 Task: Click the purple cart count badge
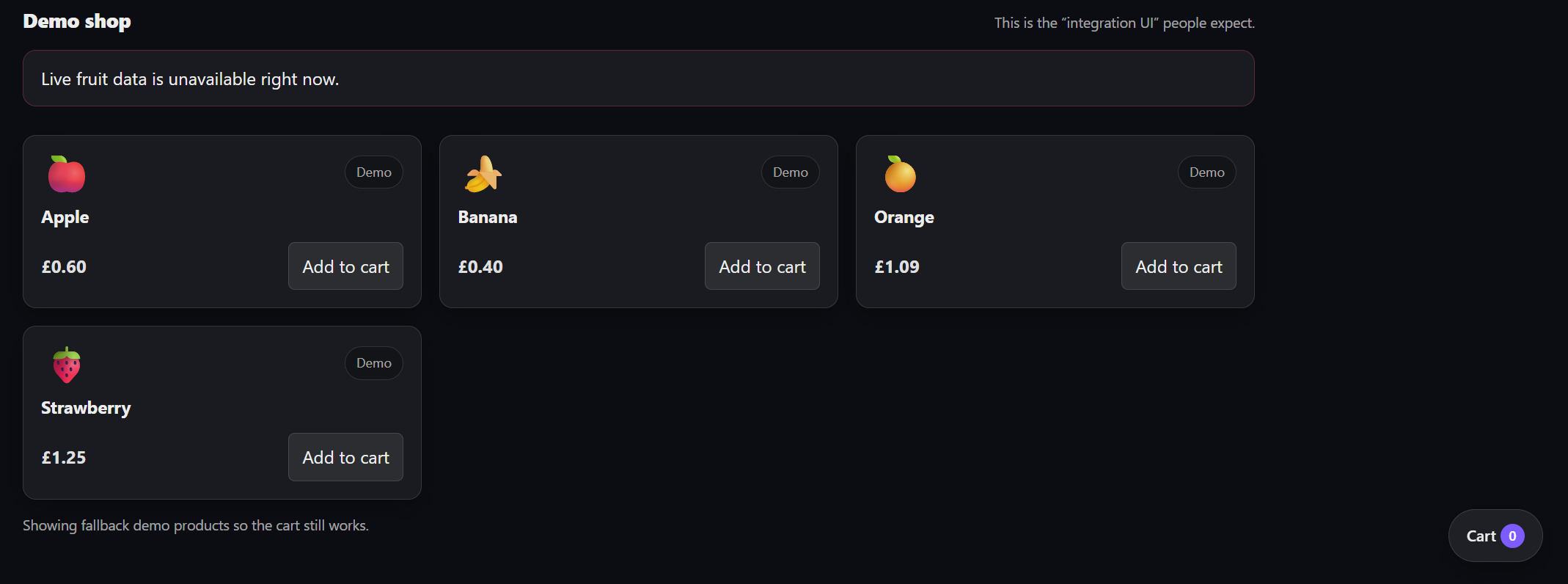(x=1512, y=536)
